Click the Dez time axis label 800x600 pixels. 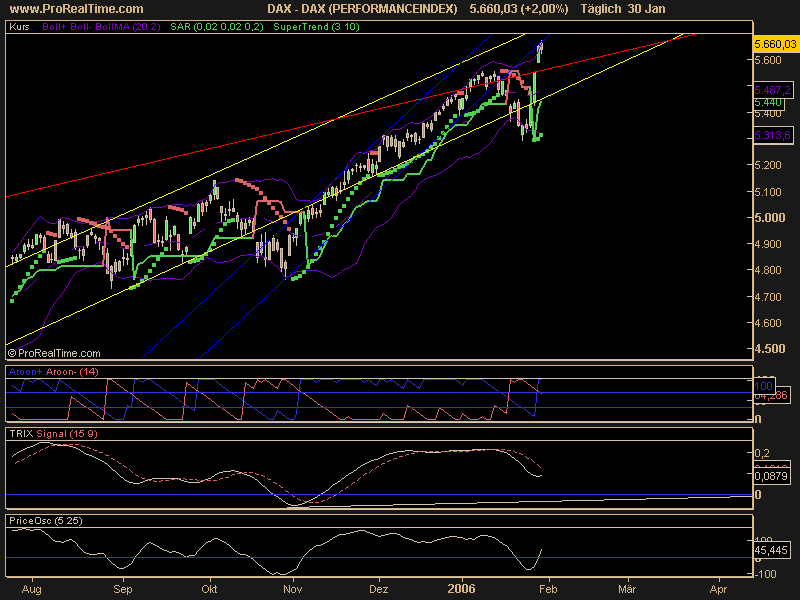(379, 589)
